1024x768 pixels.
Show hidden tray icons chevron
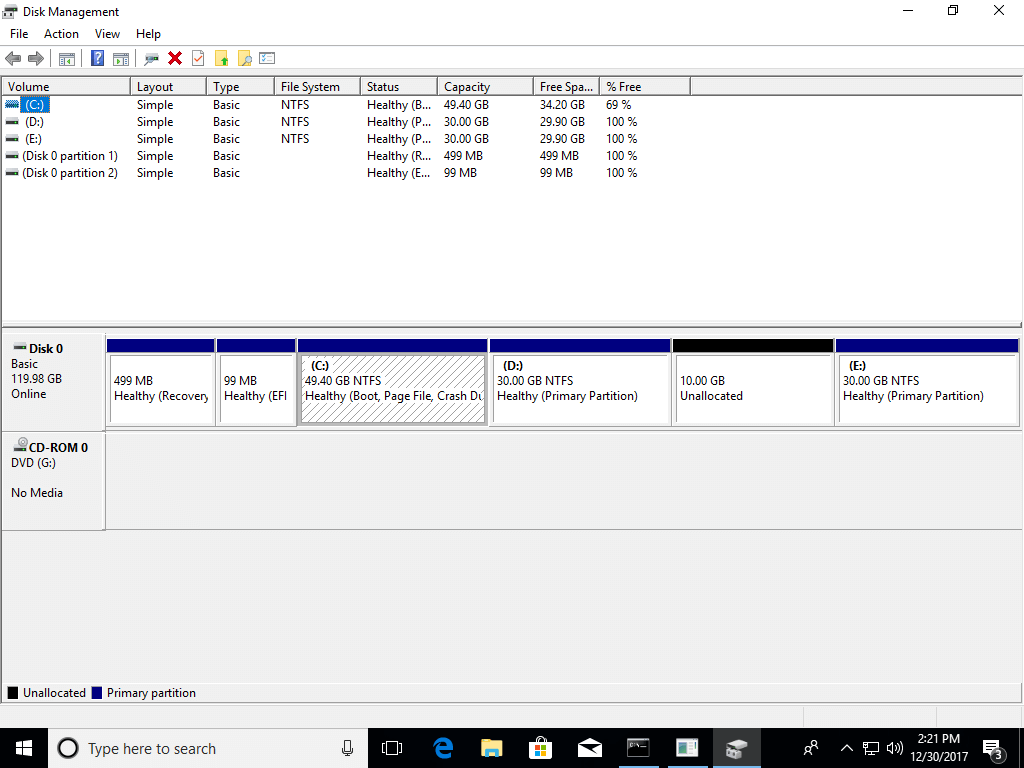[846, 748]
